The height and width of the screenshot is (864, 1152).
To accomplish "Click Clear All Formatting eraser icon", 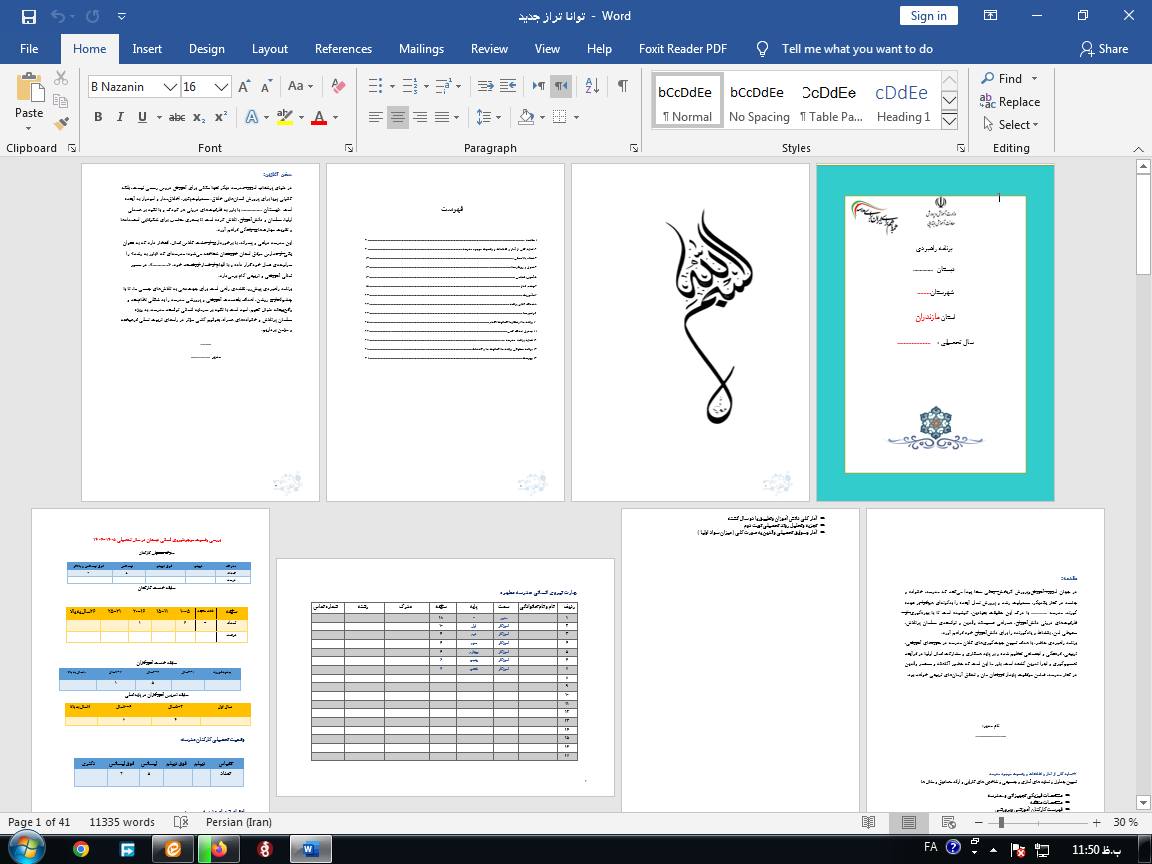I will (338, 86).
